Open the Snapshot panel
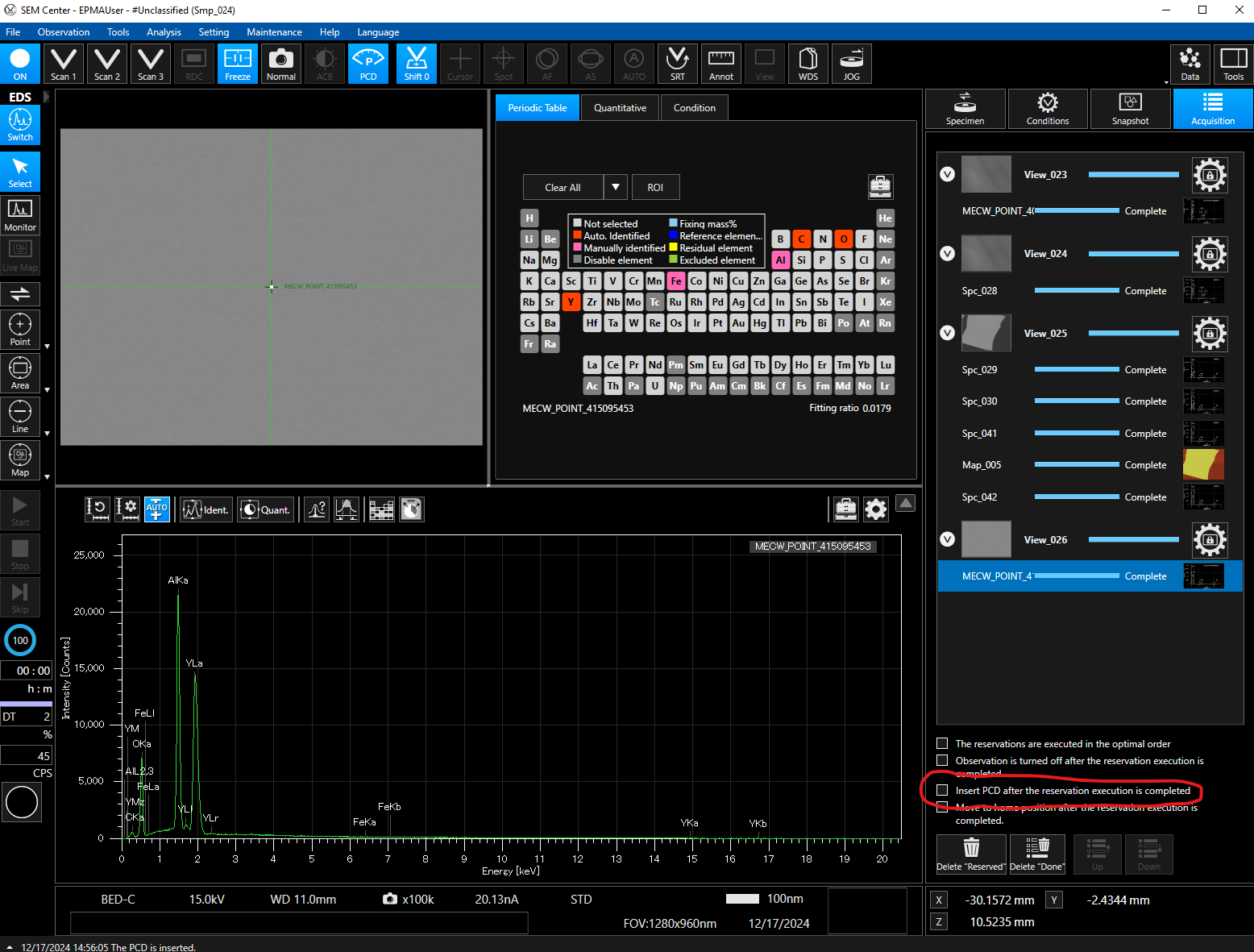 [x=1130, y=109]
